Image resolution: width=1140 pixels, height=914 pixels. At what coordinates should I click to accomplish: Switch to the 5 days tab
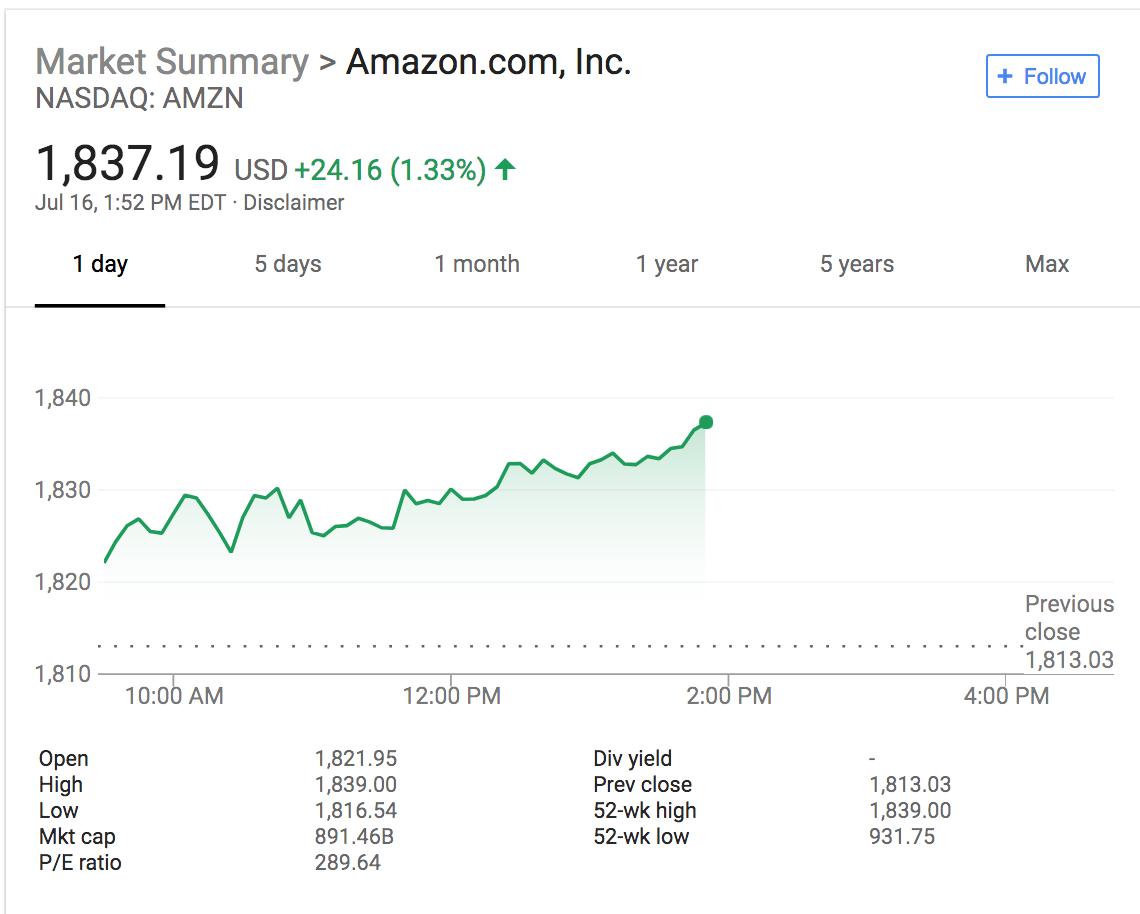pyautogui.click(x=288, y=264)
